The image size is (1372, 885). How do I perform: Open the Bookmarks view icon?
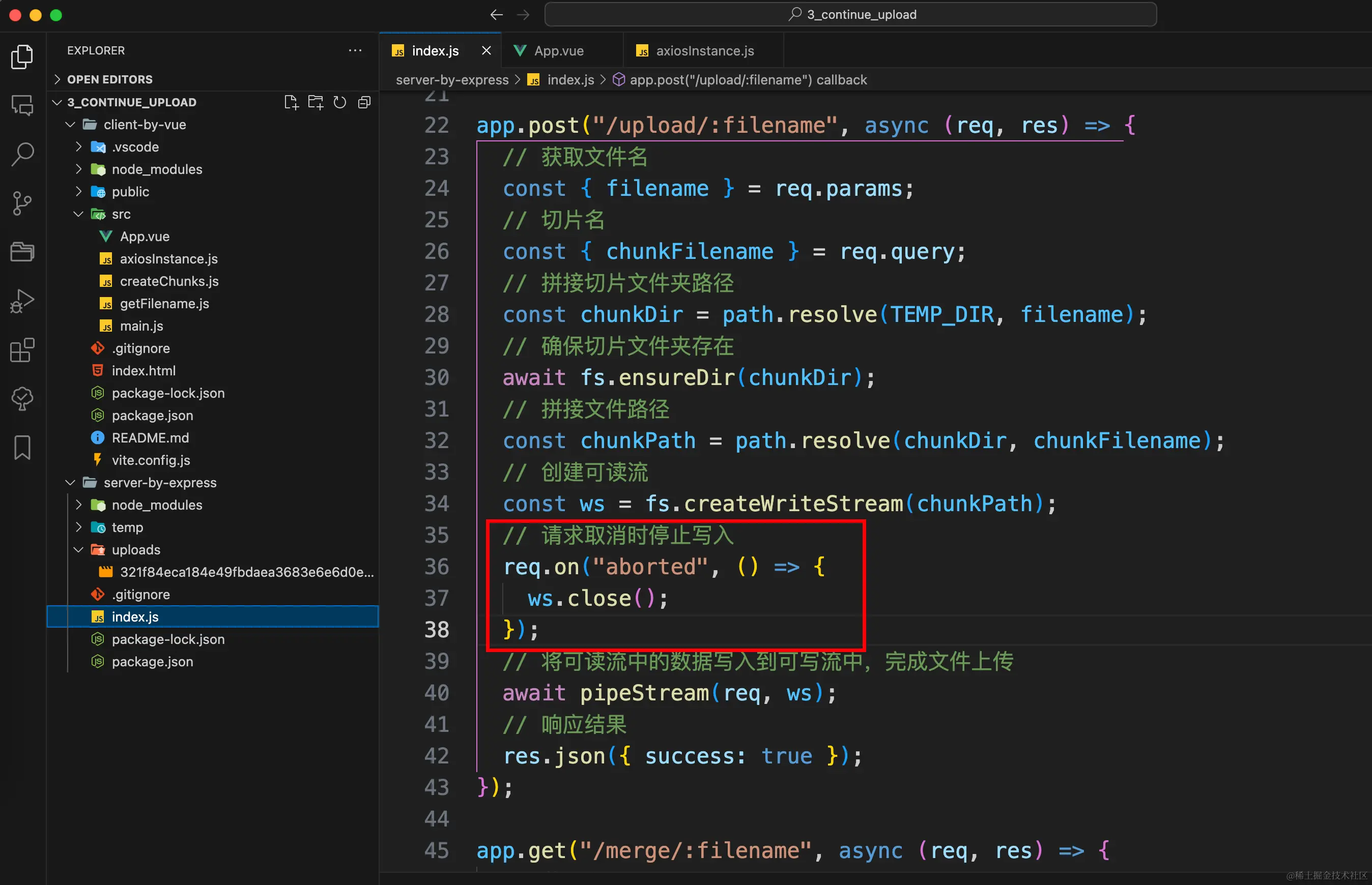pyautogui.click(x=22, y=447)
